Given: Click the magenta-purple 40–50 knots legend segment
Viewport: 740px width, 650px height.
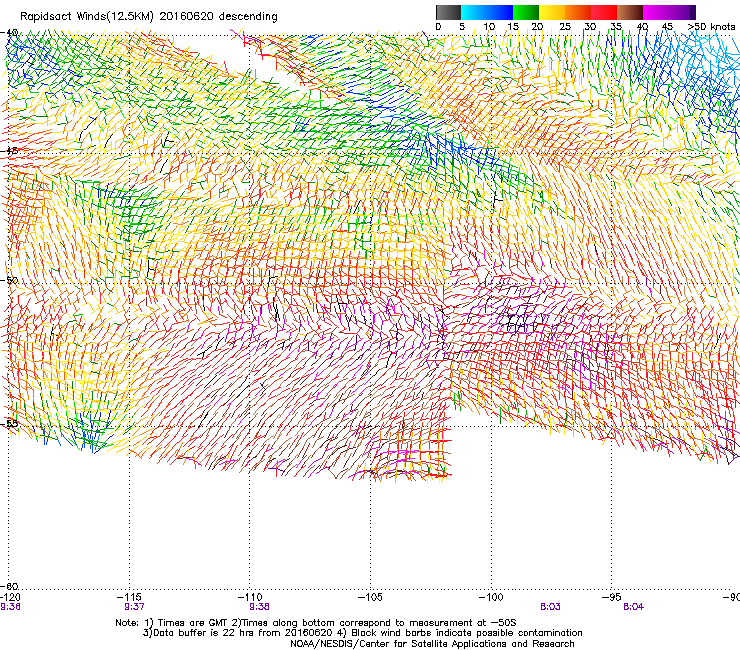Looking at the screenshot, I should click(x=669, y=12).
